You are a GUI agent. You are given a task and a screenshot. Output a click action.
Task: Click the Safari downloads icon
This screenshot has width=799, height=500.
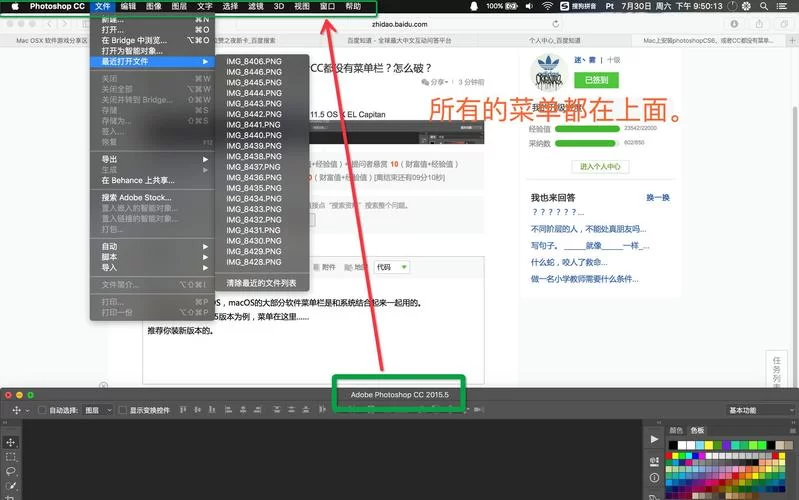[734, 24]
